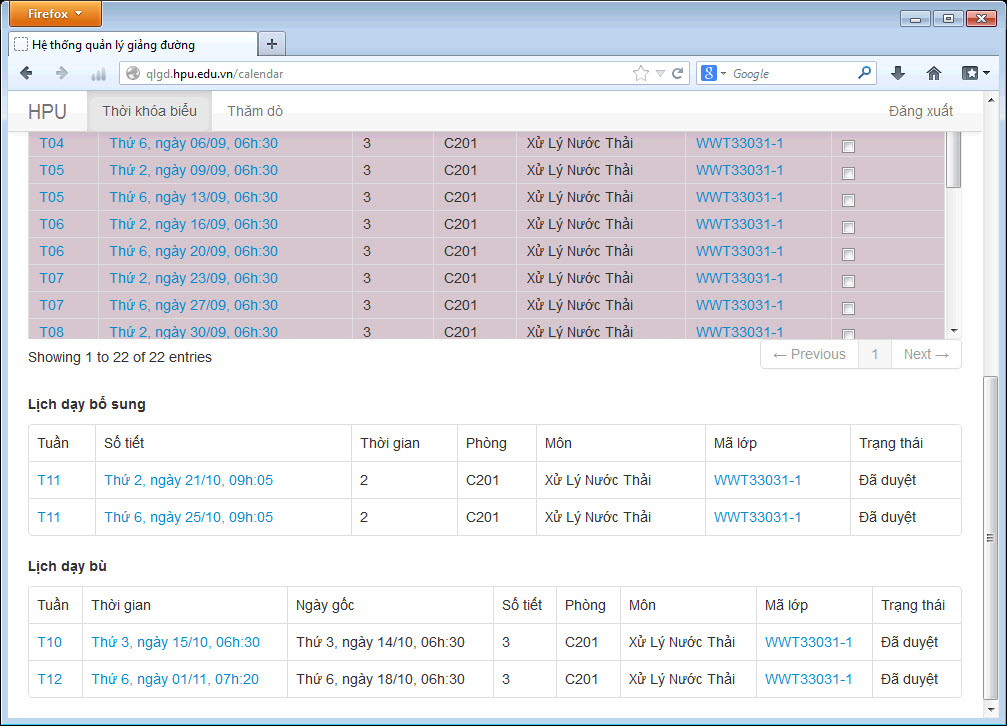Click the browser back arrow button
This screenshot has height=726, width=1007.
pyautogui.click(x=27, y=73)
